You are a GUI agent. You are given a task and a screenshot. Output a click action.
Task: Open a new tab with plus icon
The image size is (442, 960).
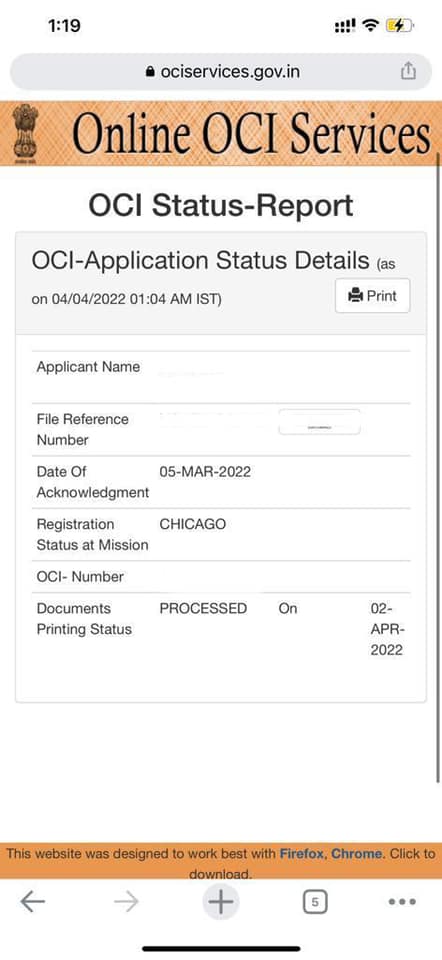pos(220,901)
